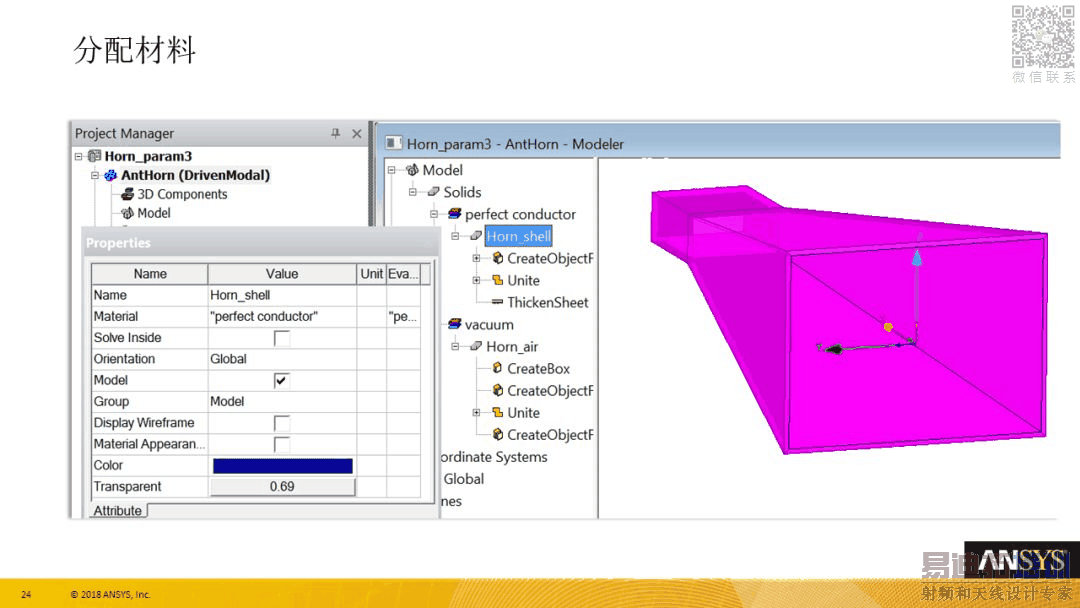
Task: Click the yellow origin point in viewport
Action: point(889,327)
